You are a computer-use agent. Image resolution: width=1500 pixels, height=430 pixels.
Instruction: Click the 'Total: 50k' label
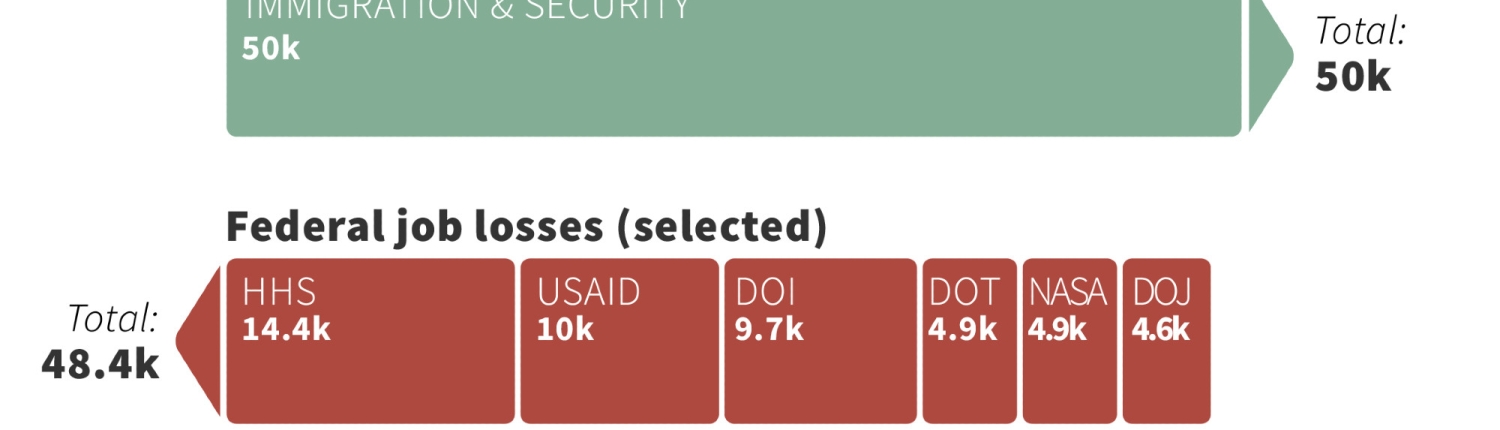point(1358,55)
